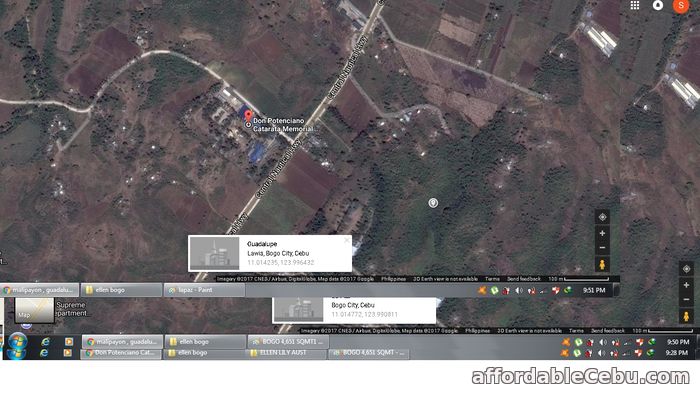Open Windows Start orb in 9:50 PM taskbar
Image resolution: width=700 pixels, height=394 pixels.
(17, 342)
